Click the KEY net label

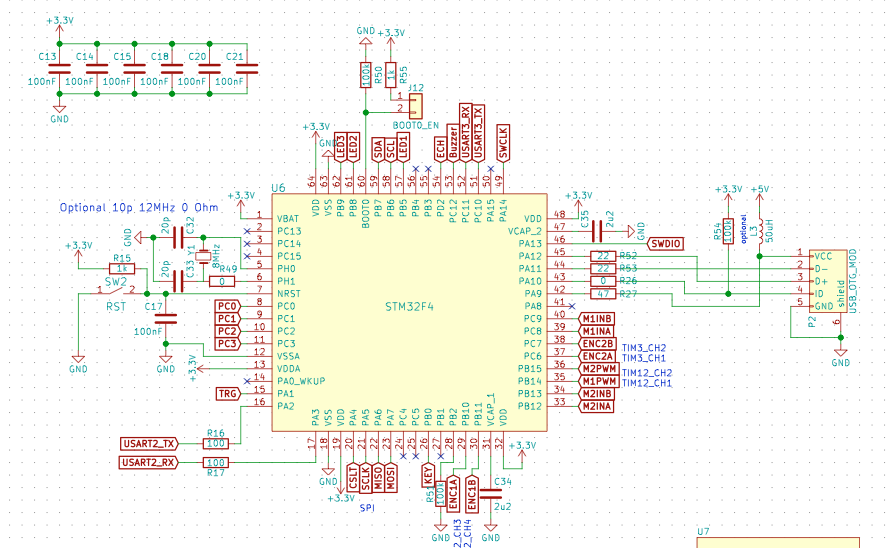tap(428, 475)
